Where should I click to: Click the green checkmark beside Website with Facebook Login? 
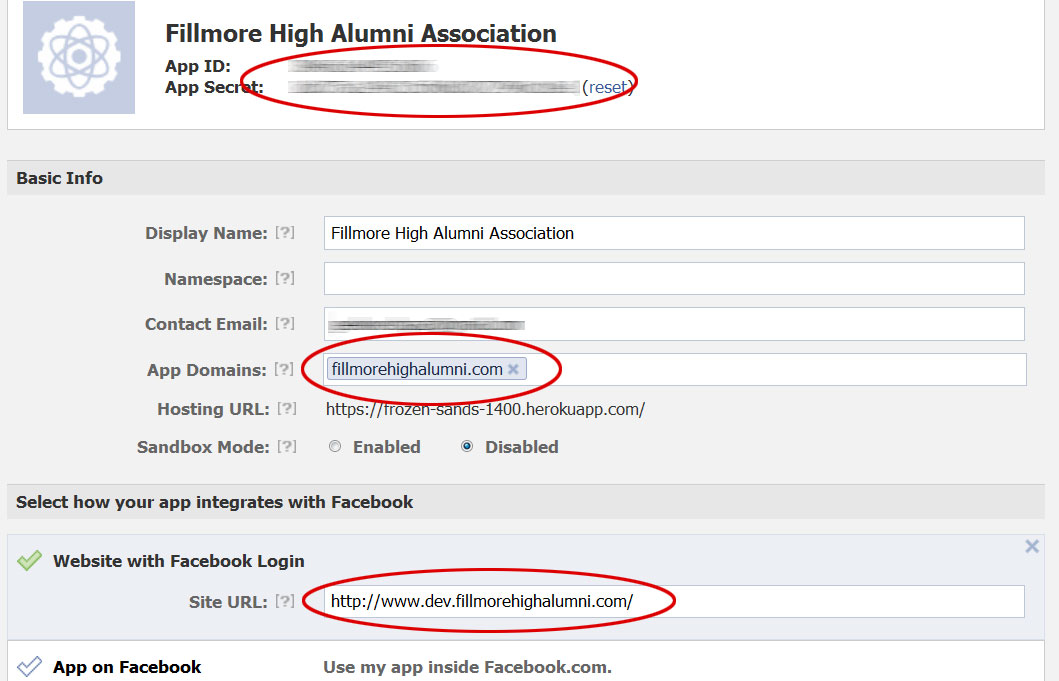coord(30,561)
